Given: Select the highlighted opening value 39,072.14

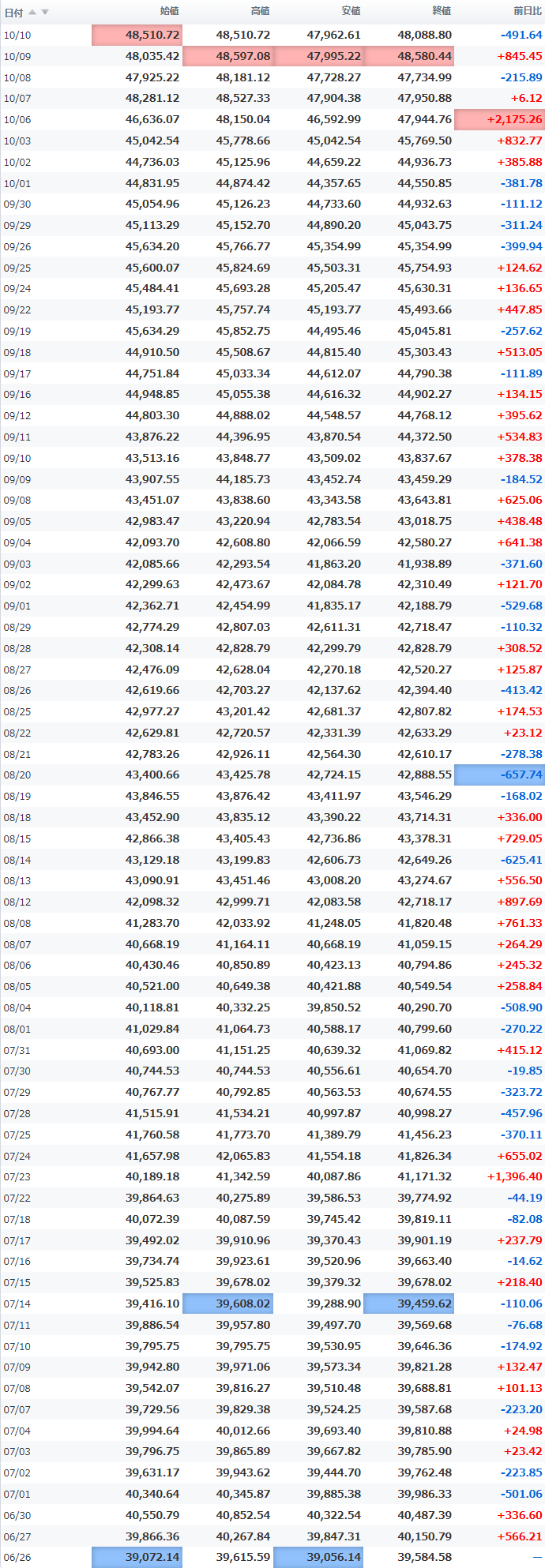Looking at the screenshot, I should pyautogui.click(x=137, y=1557).
